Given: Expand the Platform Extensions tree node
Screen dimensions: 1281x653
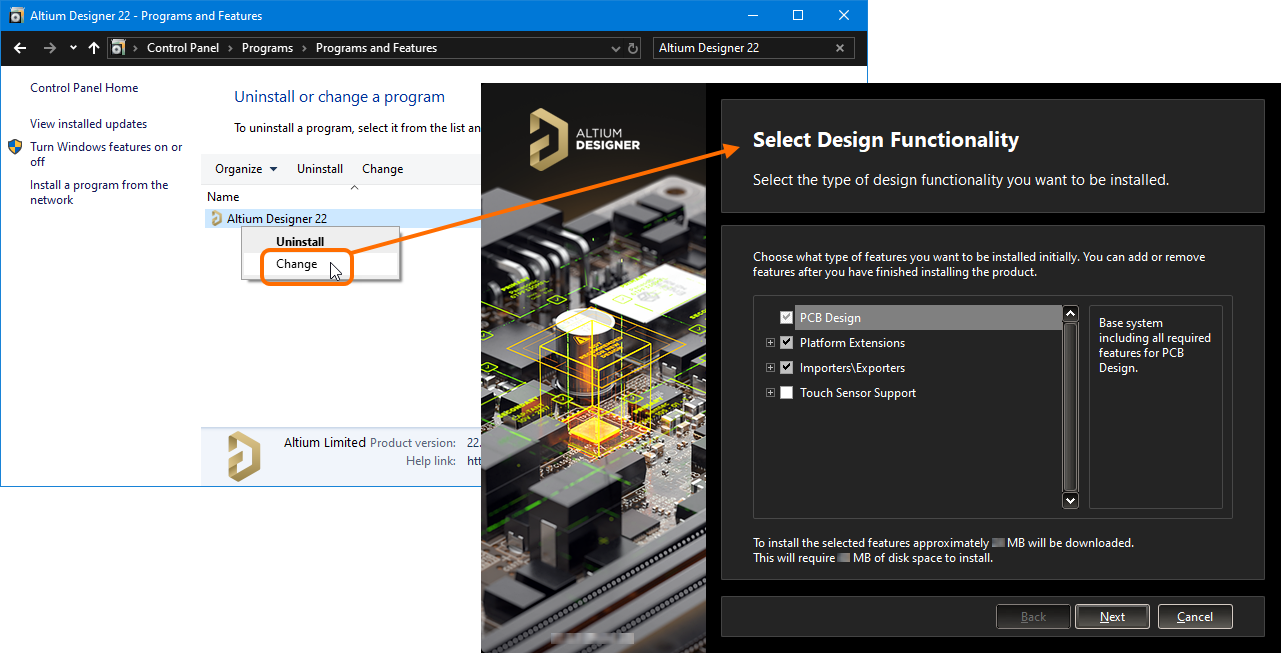Looking at the screenshot, I should 770,343.
